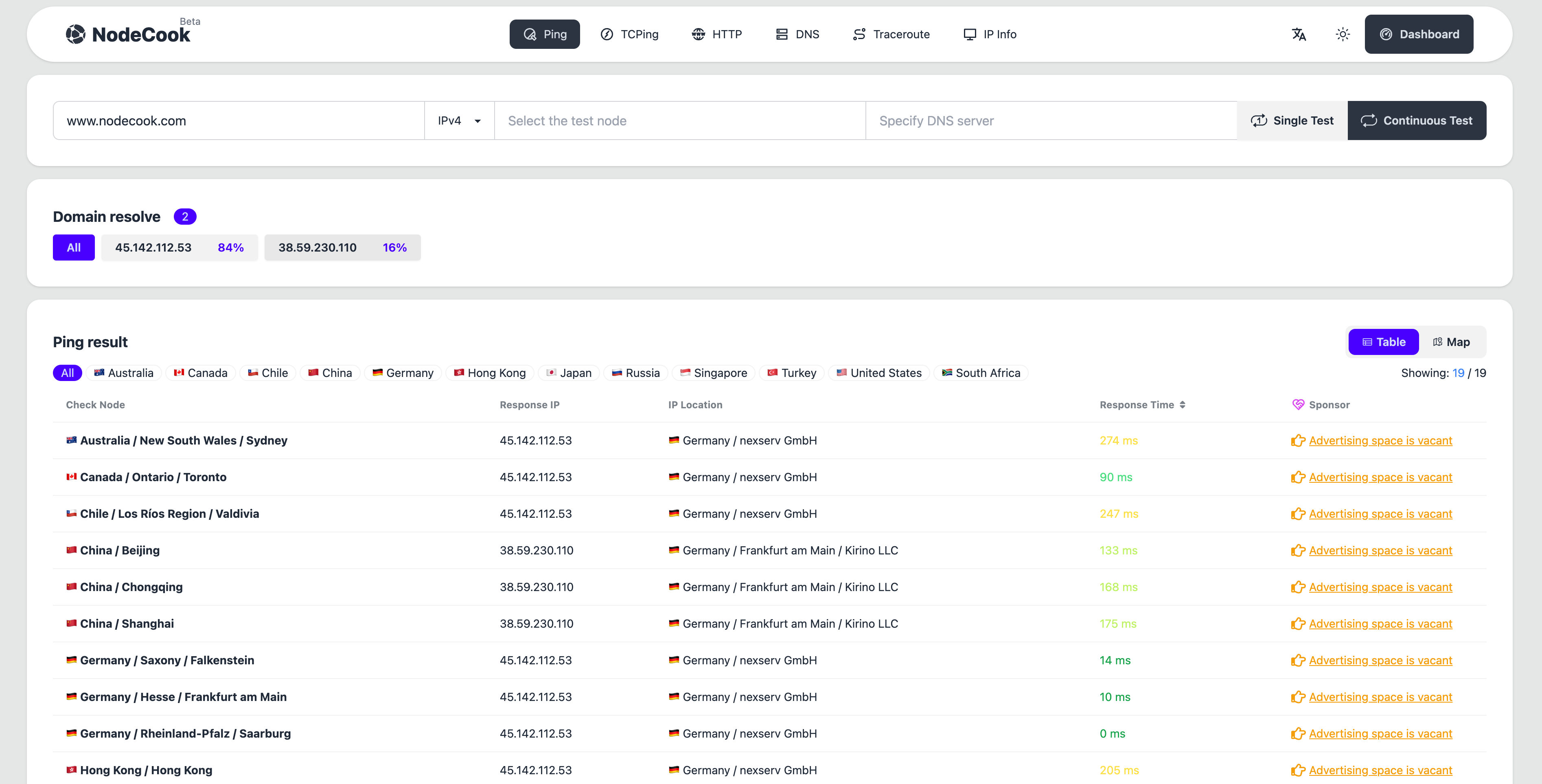The image size is (1542, 784).
Task: Click thumbs icon in Shanghai row sponsor
Action: click(1298, 624)
